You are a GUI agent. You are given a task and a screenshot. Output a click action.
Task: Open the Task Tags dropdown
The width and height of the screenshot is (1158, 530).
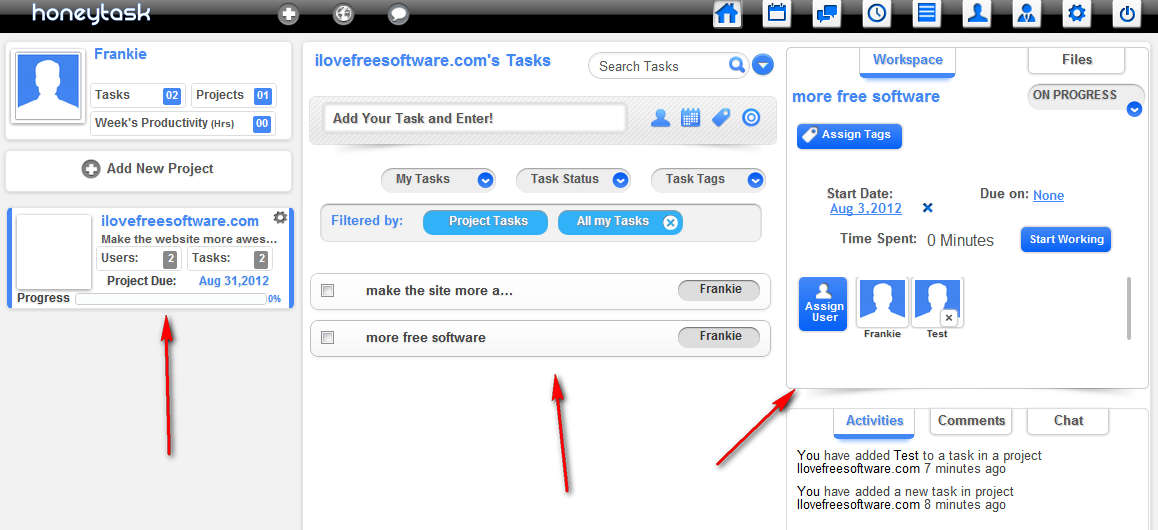708,179
